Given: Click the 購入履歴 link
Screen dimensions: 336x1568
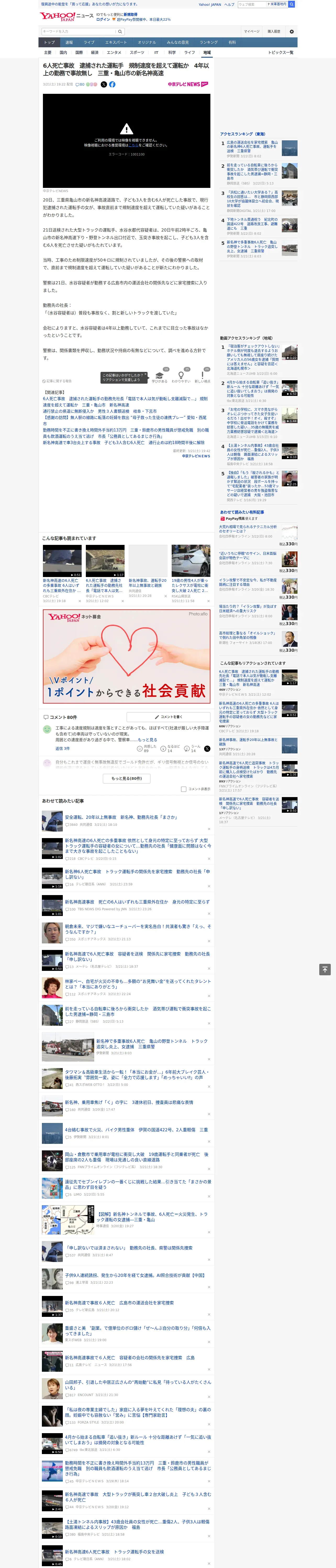Looking at the screenshot, I should click(274, 32).
